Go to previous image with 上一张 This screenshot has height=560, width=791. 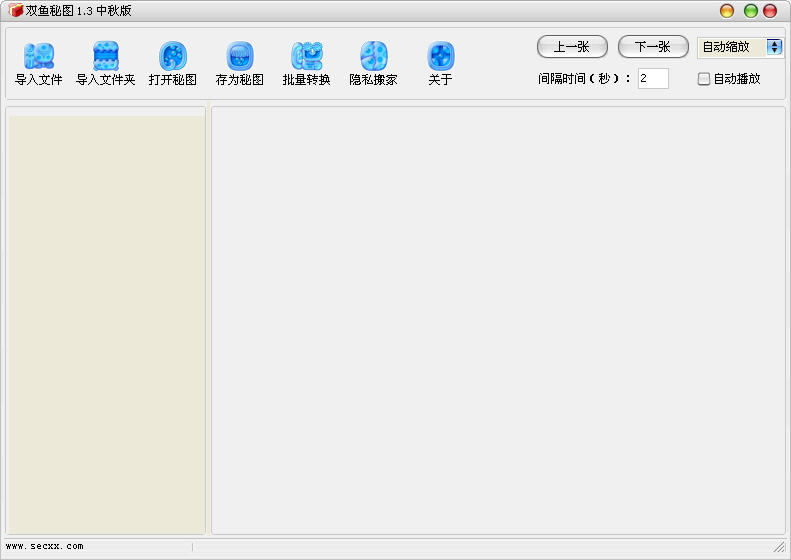click(572, 47)
